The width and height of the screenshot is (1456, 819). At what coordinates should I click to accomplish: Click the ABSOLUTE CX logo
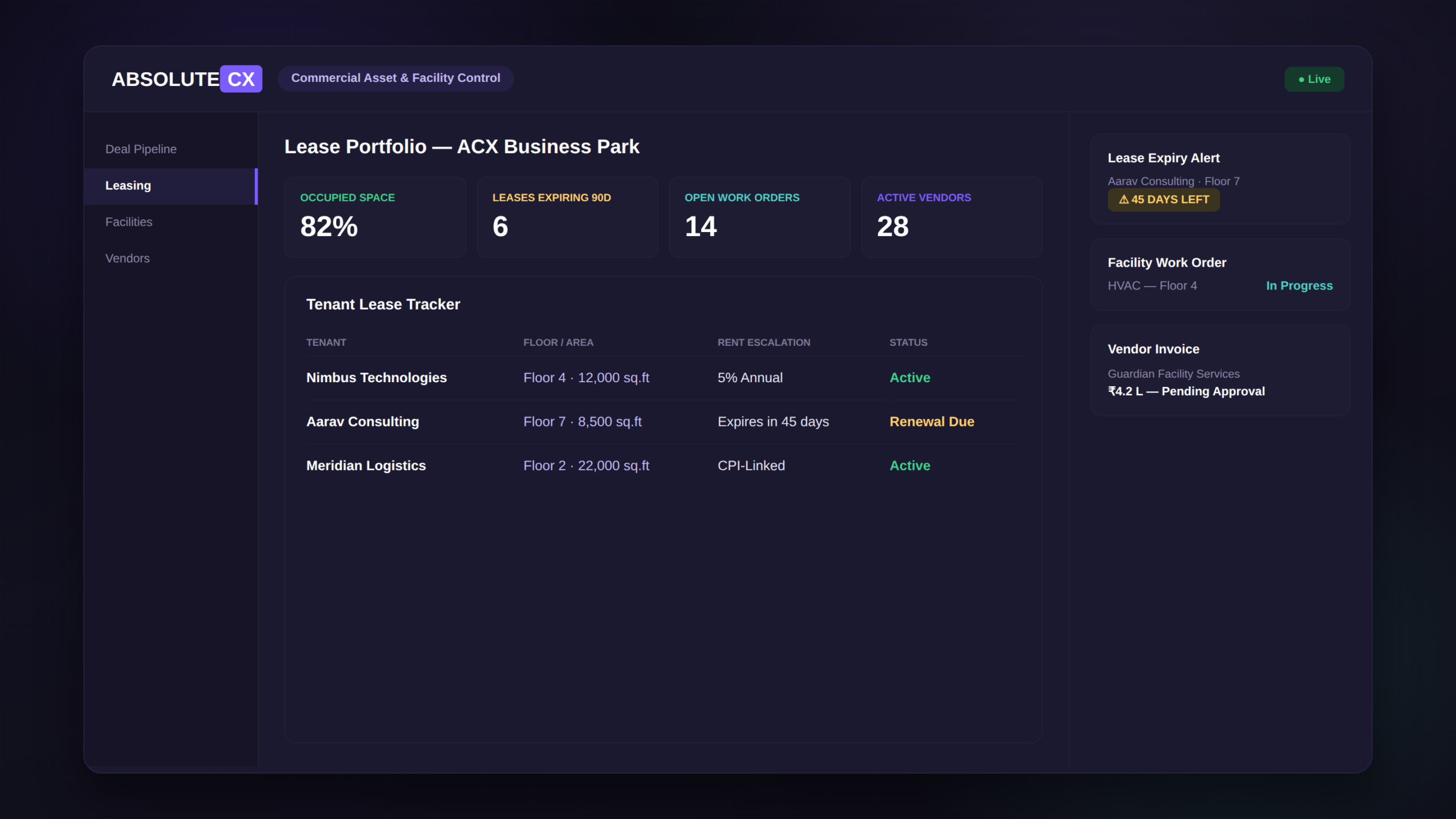point(187,79)
